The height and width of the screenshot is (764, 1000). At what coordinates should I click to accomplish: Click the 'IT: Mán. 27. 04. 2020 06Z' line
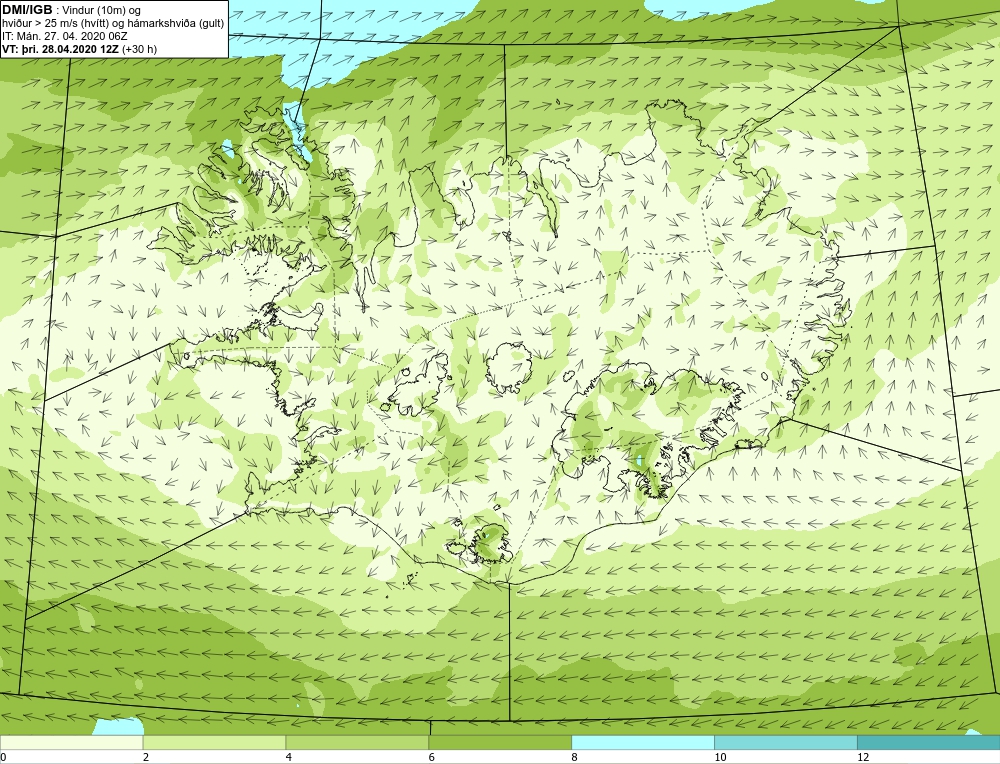[x=65, y=36]
